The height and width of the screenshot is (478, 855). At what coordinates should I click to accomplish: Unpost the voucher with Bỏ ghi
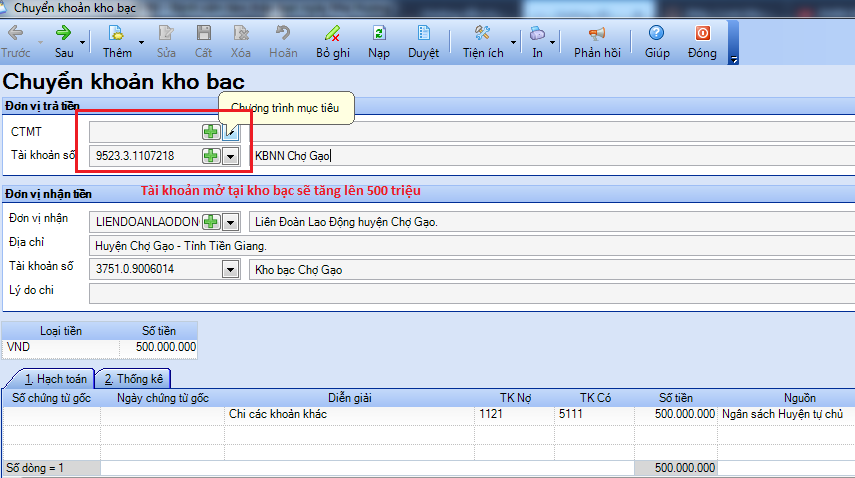[333, 41]
